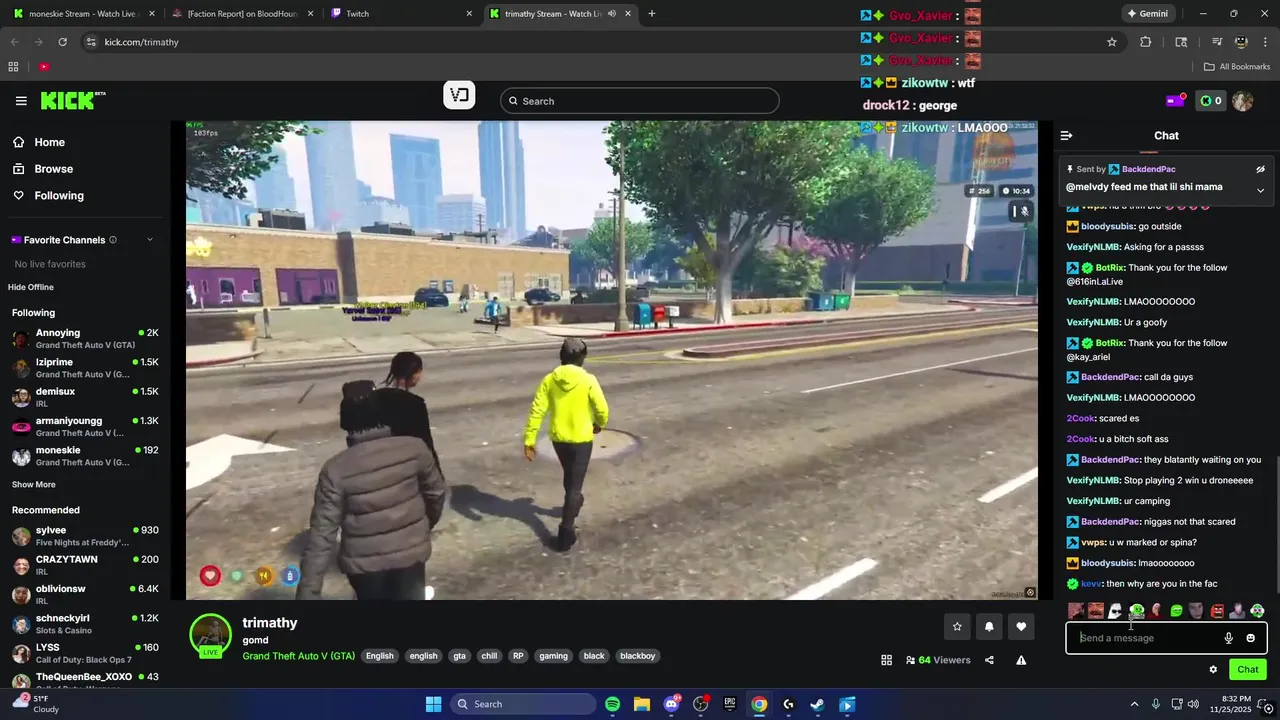Report the stream with warning icon
This screenshot has height=720, width=1280.
1021,660
